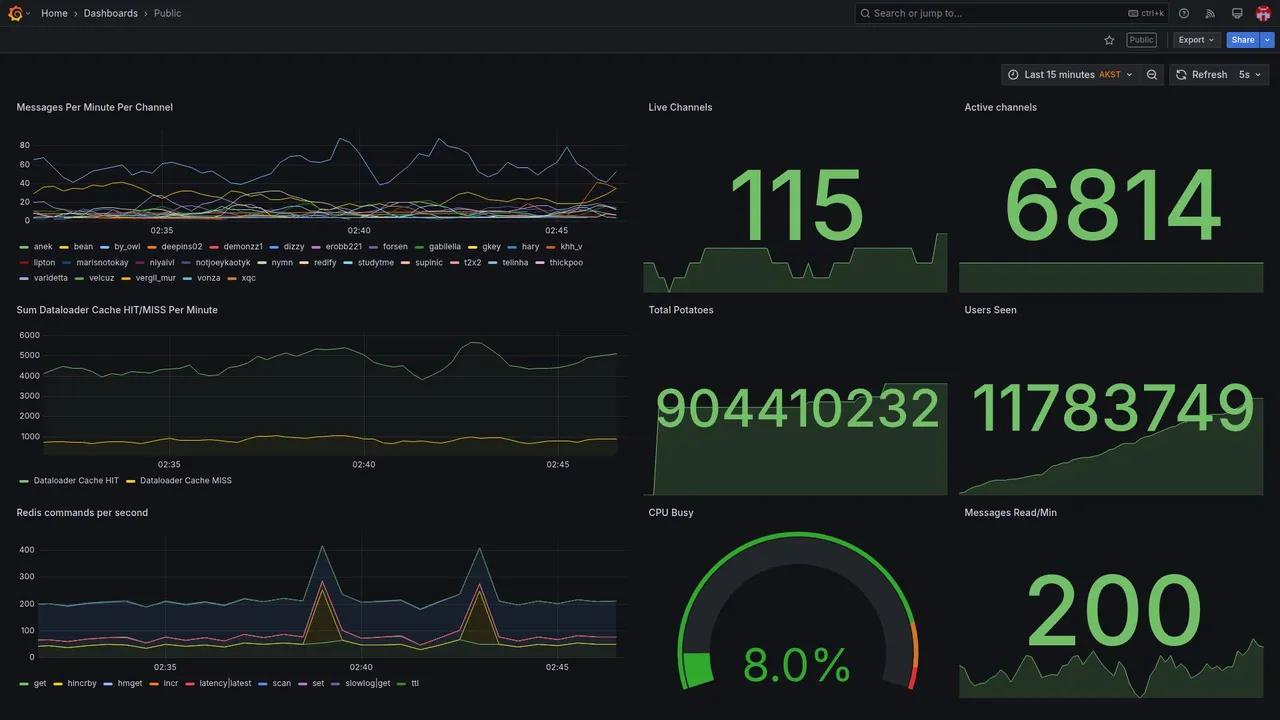Open the news feed RSS icon

(x=1210, y=13)
